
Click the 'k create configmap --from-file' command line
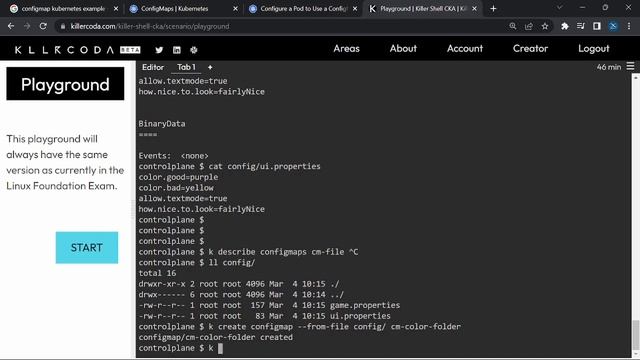point(300,327)
